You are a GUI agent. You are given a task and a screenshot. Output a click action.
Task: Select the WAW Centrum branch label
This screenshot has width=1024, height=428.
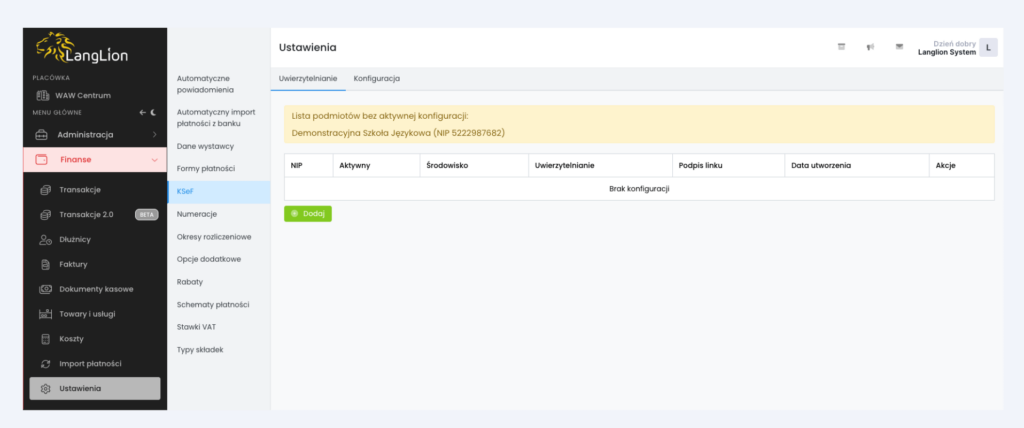pyautogui.click(x=83, y=95)
